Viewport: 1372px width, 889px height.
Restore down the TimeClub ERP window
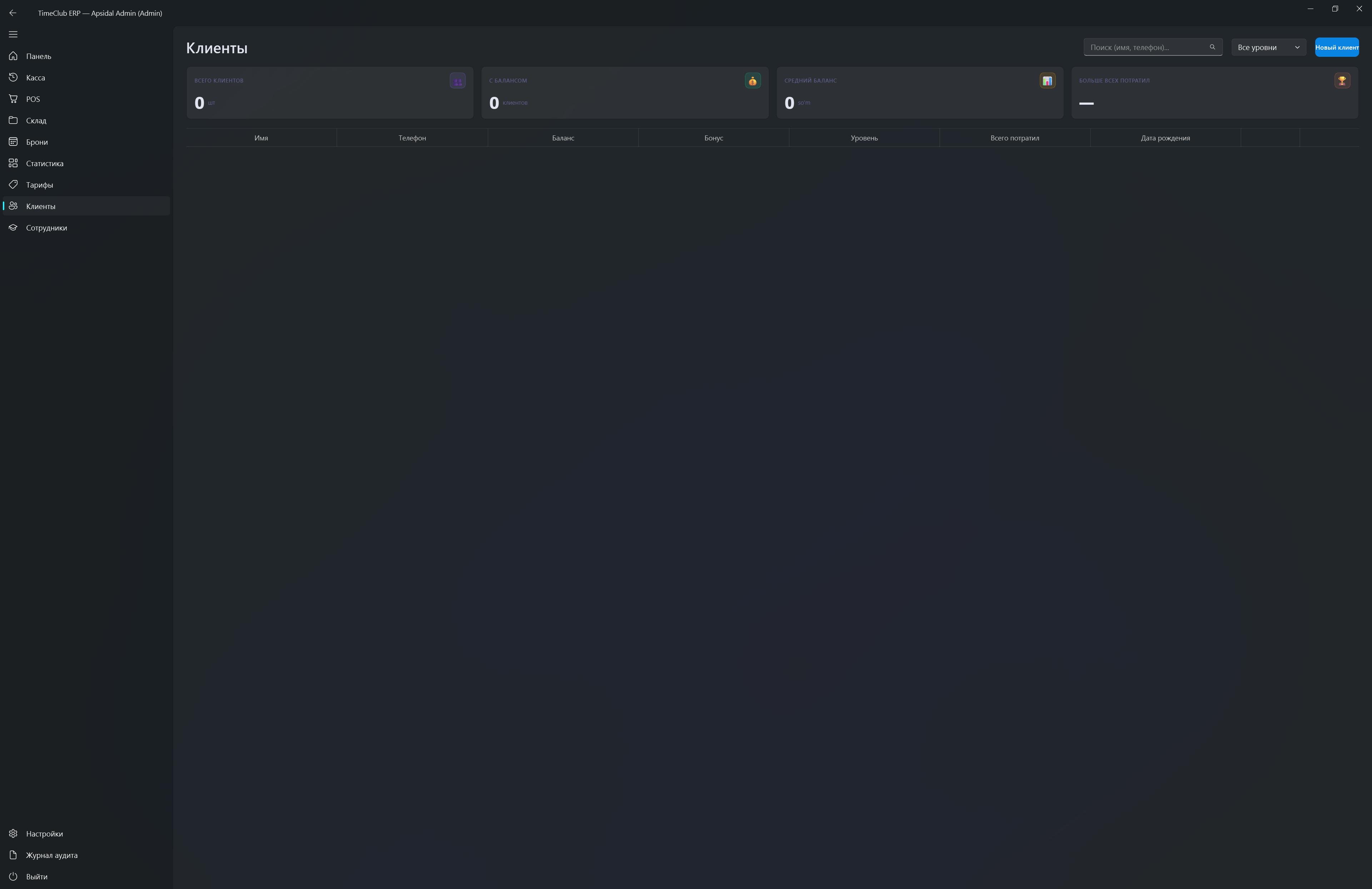pos(1334,9)
